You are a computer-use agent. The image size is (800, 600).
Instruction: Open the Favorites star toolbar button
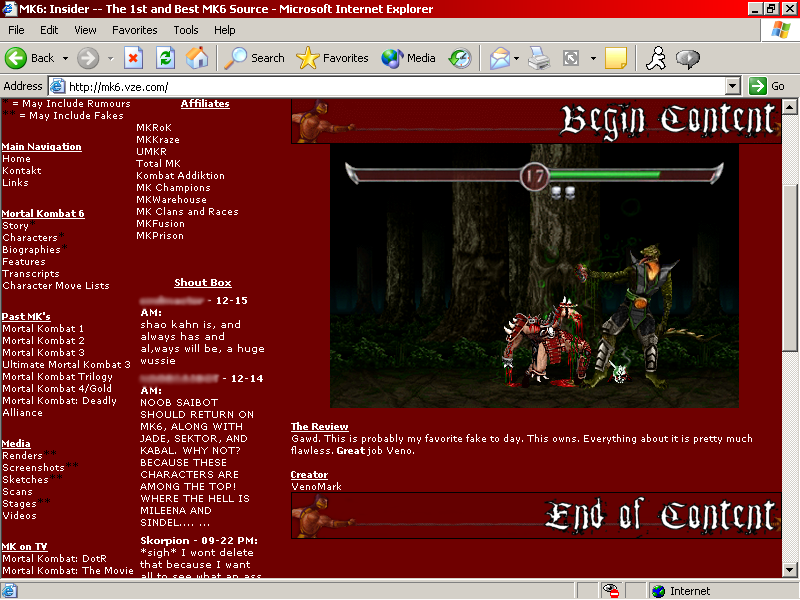[332, 58]
